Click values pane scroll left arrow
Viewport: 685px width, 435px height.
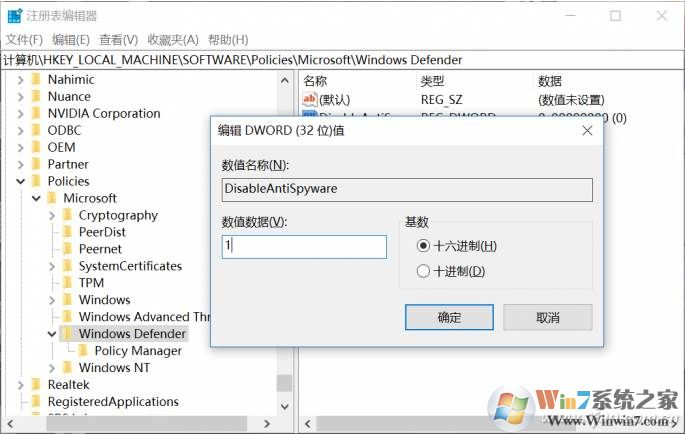[308, 424]
